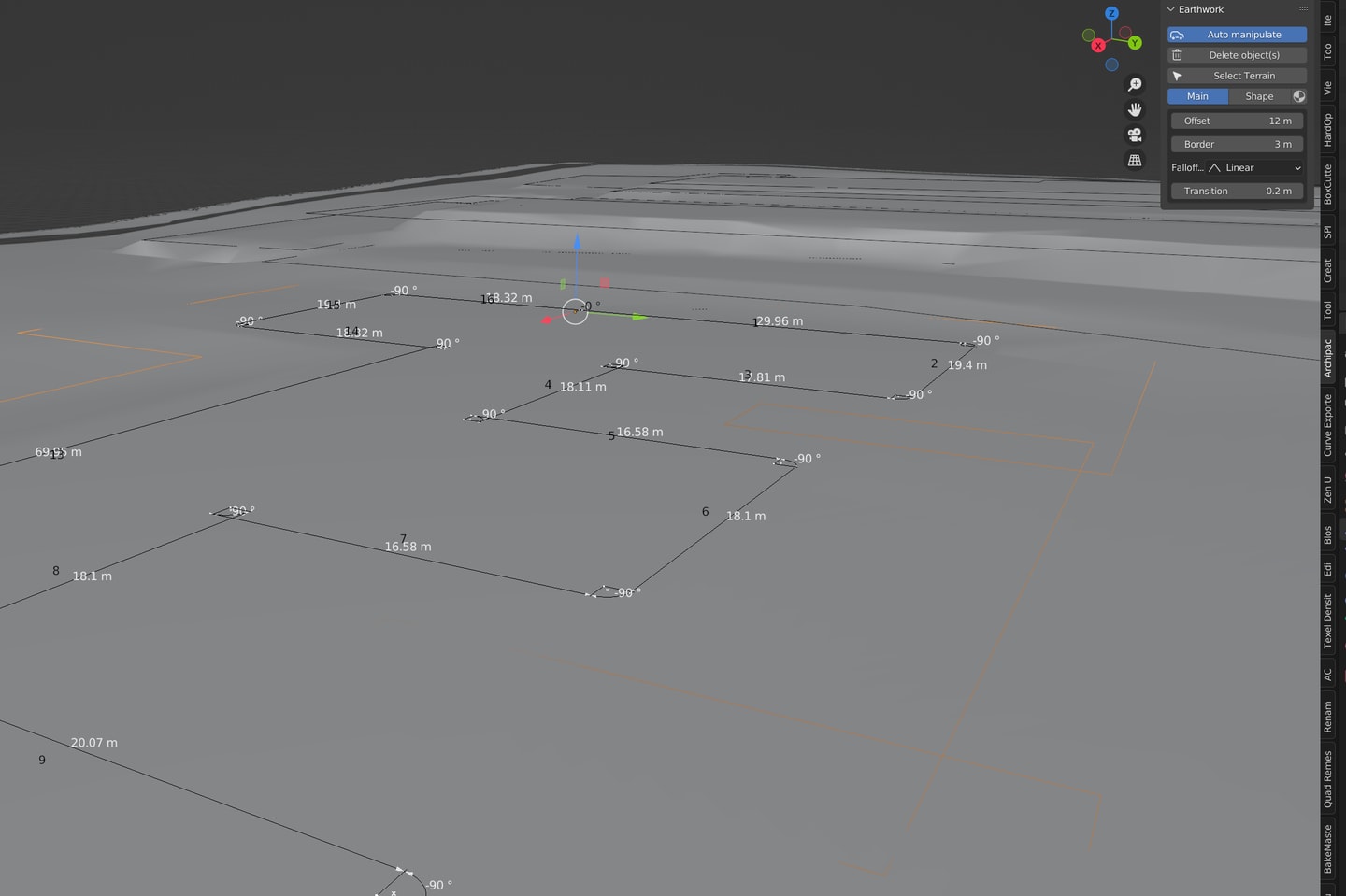Click the zoom magnifier viewport icon
Image resolution: width=1346 pixels, height=896 pixels.
click(1135, 85)
